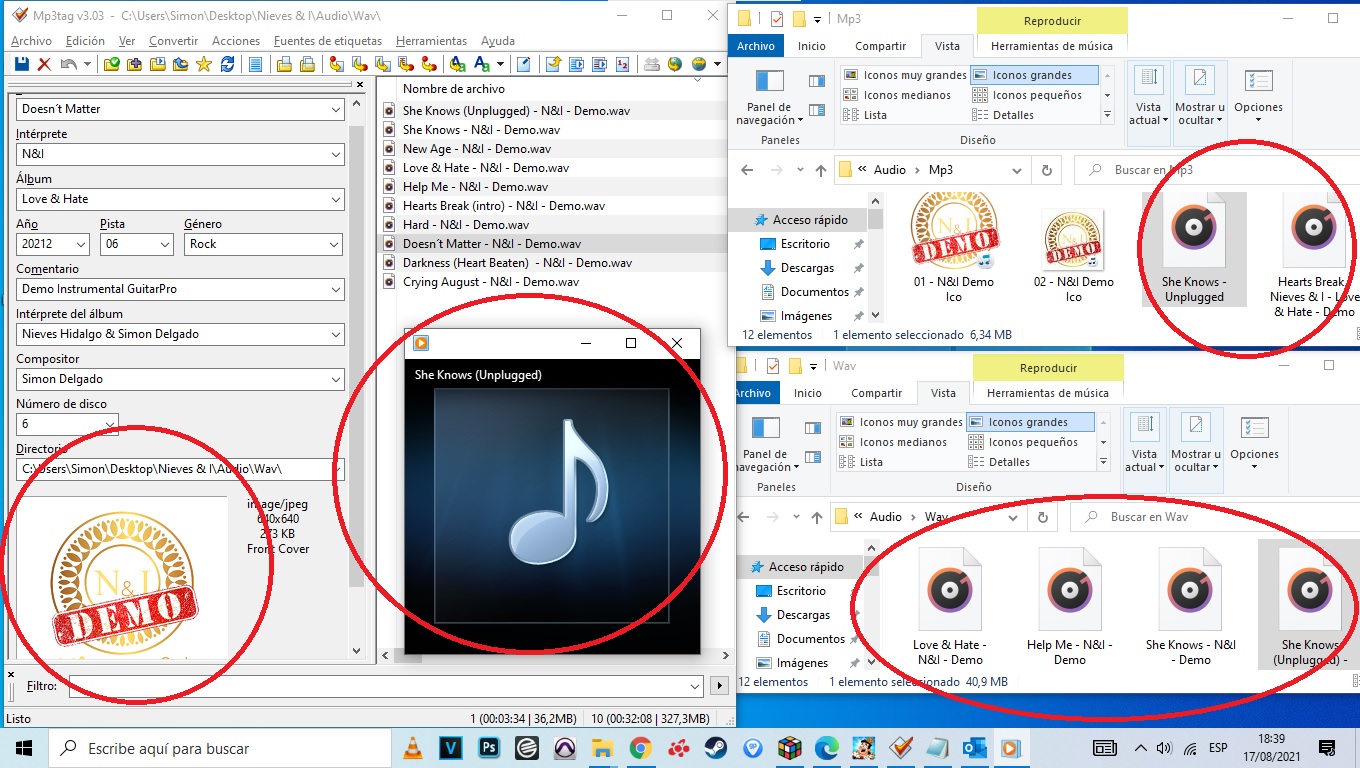
Task: Open the Auto-numbering wizard icon in Mp3tag toolbar
Action: point(623,64)
